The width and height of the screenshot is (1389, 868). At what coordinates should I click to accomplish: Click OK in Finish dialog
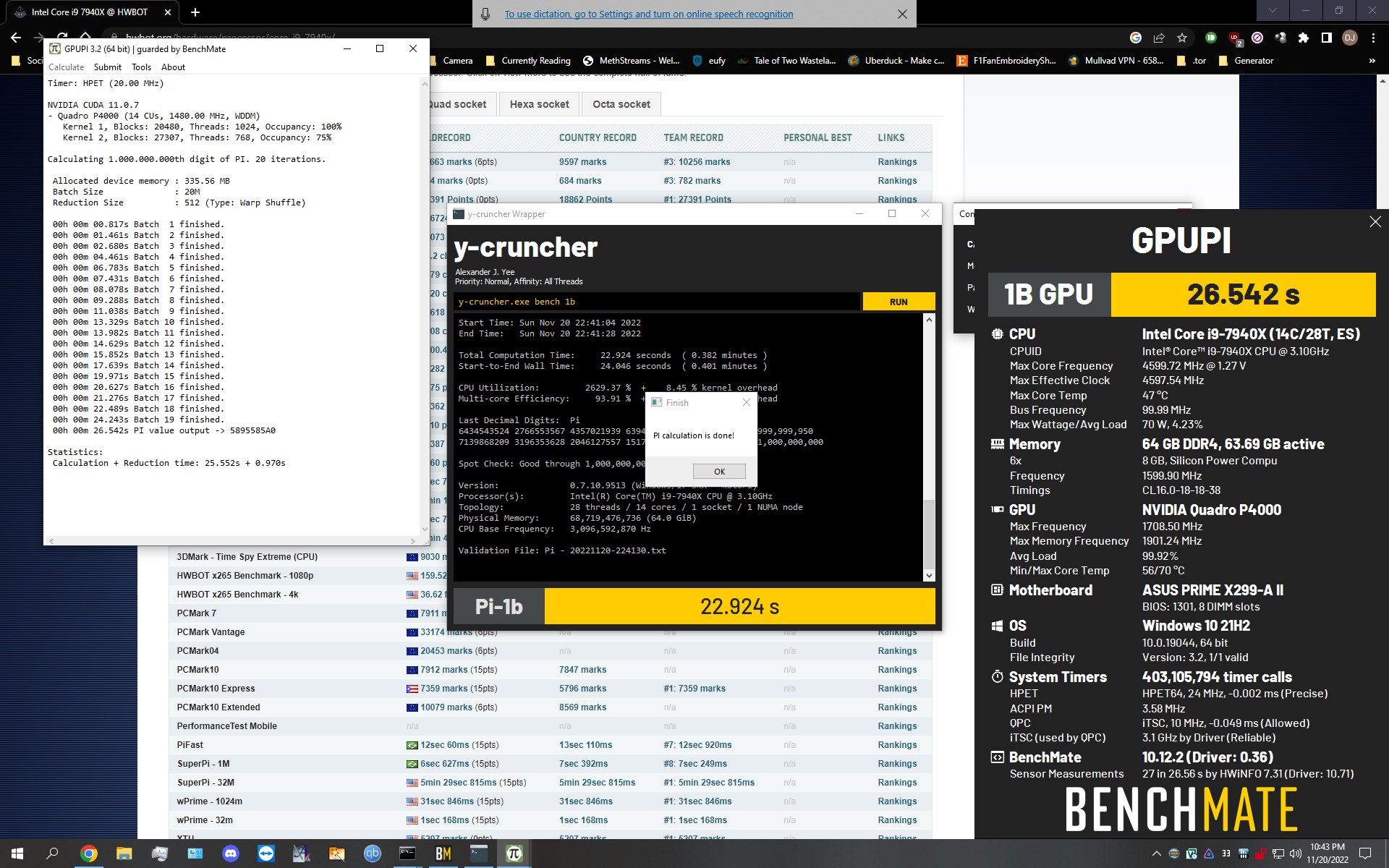[719, 471]
